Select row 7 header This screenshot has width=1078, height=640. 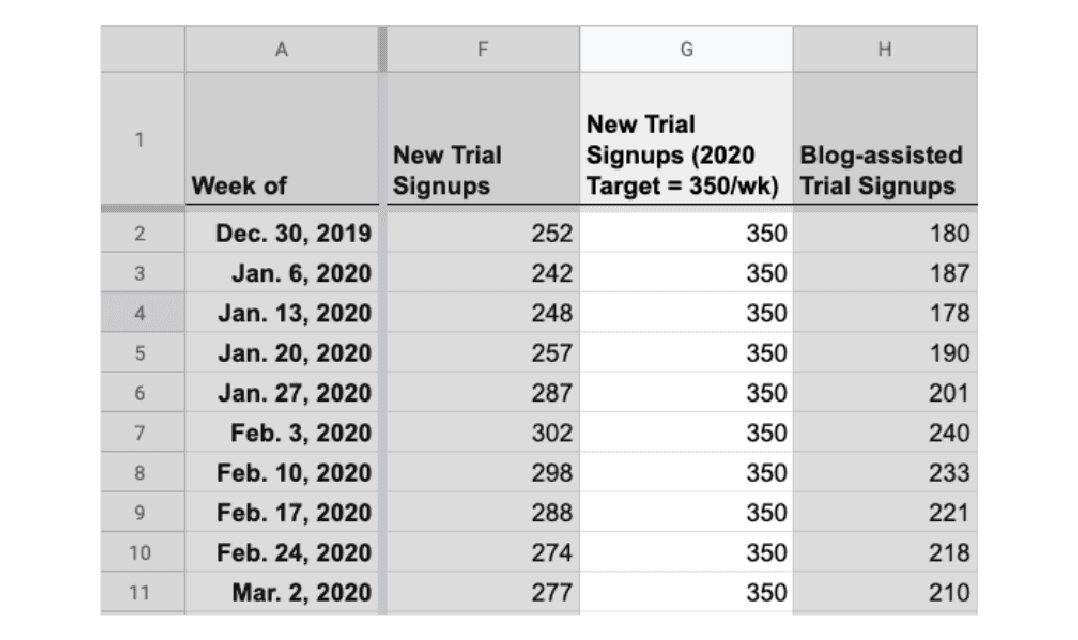tap(142, 432)
